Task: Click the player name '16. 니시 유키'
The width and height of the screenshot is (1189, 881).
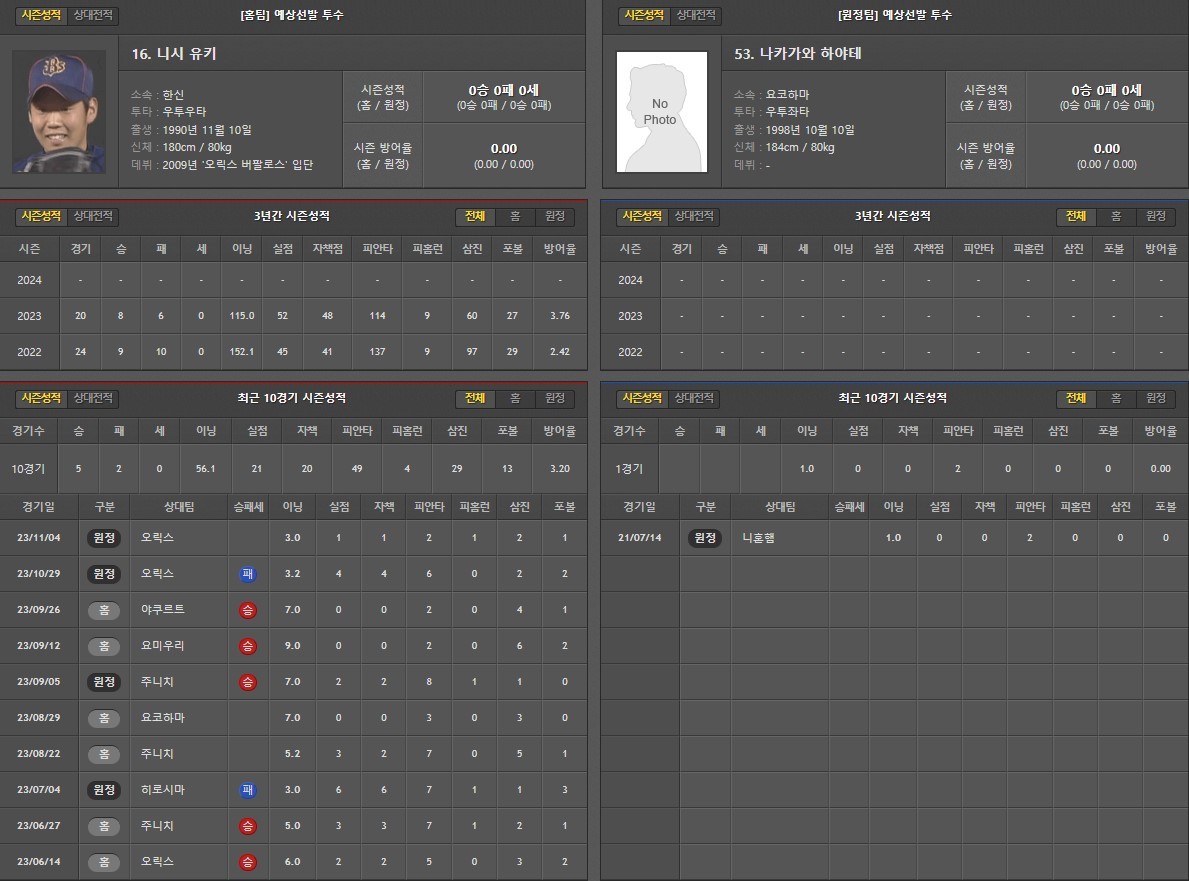Action: click(174, 54)
